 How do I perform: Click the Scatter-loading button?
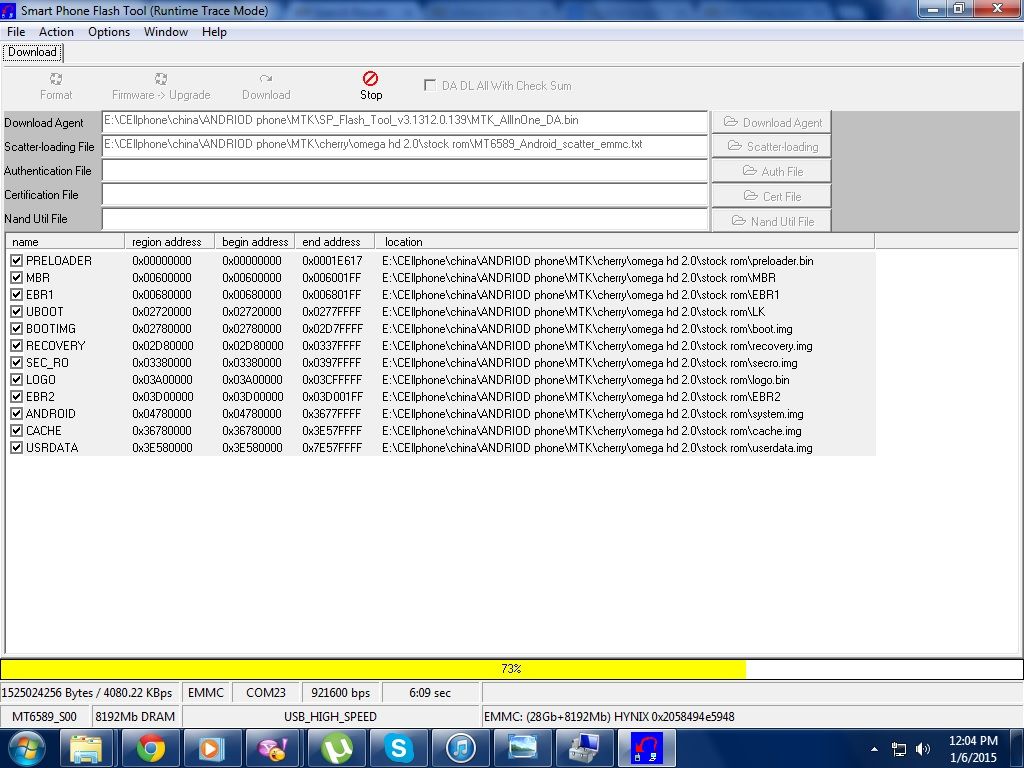point(771,146)
